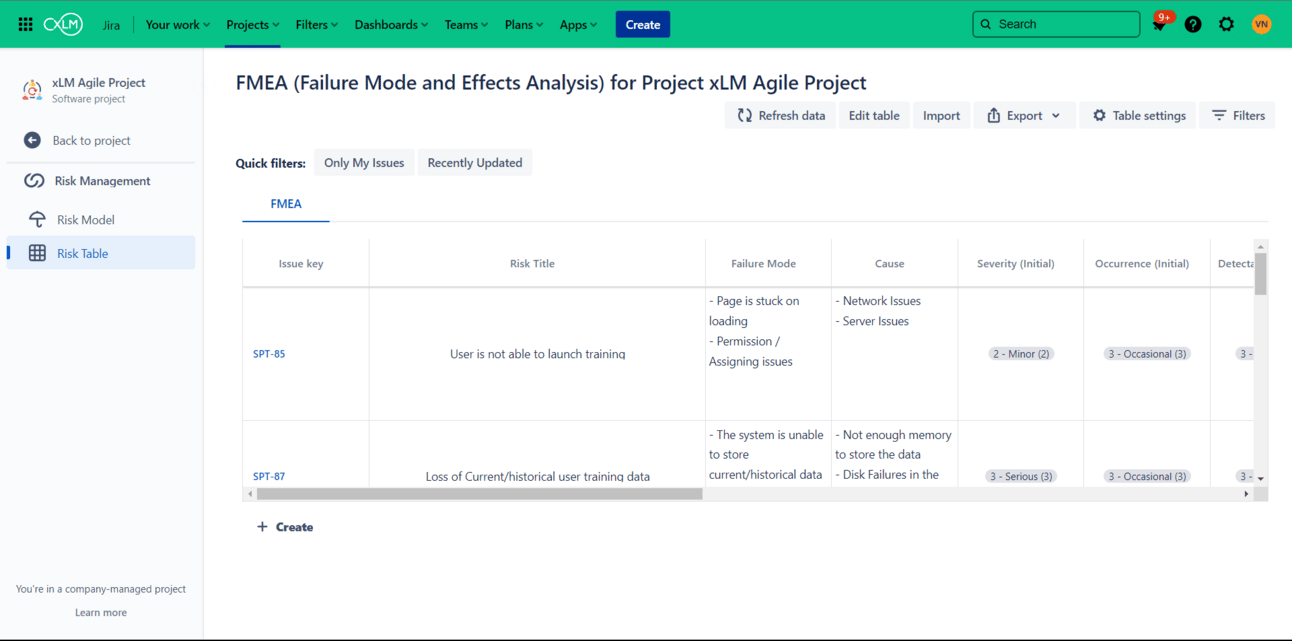The height and width of the screenshot is (641, 1292).
Task: Click the Risk Model umbrella icon
Action: click(x=37, y=220)
